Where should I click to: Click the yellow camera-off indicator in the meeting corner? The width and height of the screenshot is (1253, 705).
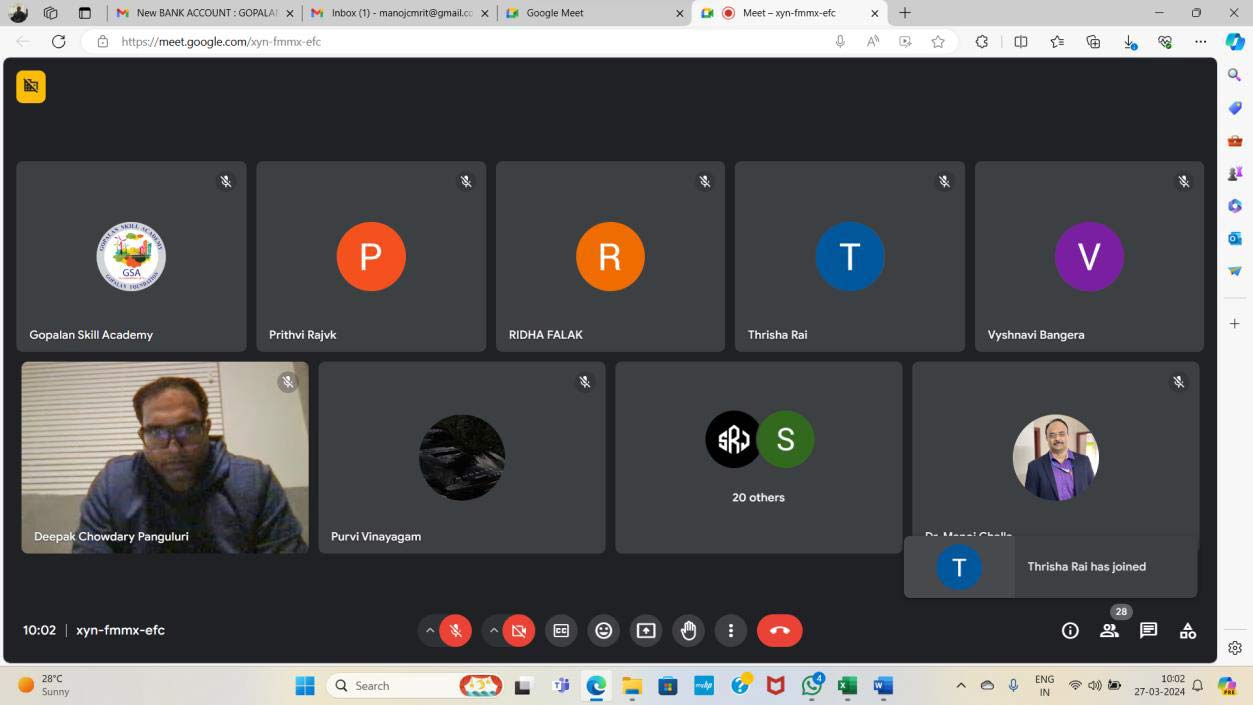point(31,87)
